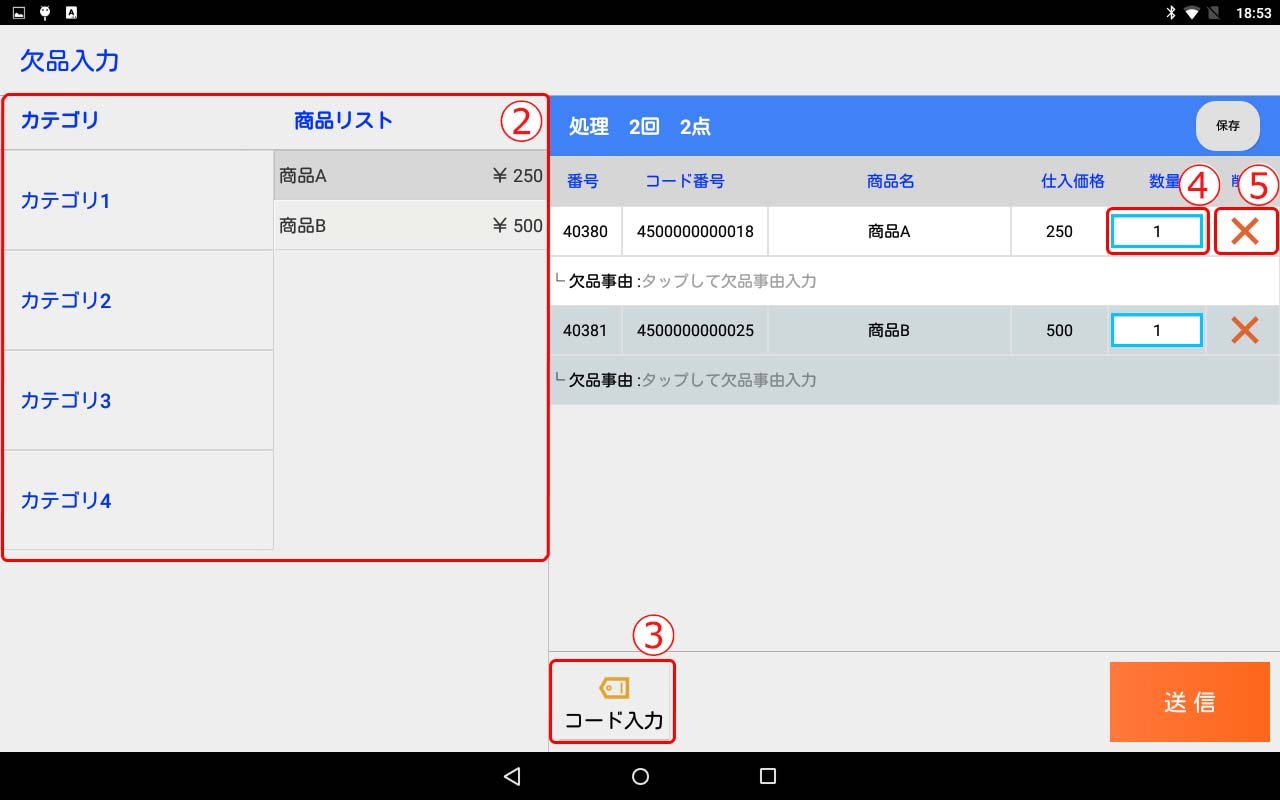Click the 処理 2回 2点 summary text
This screenshot has width=1280, height=800.
(640, 127)
